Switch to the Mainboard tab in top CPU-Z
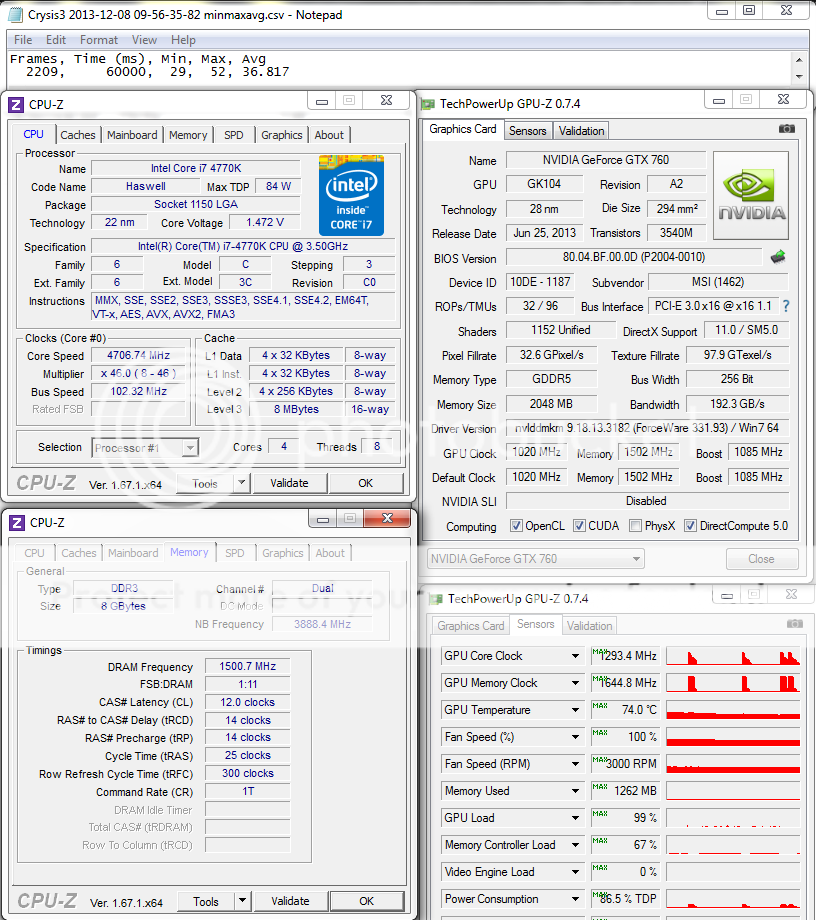Viewport: 816px width, 920px height. click(x=132, y=135)
